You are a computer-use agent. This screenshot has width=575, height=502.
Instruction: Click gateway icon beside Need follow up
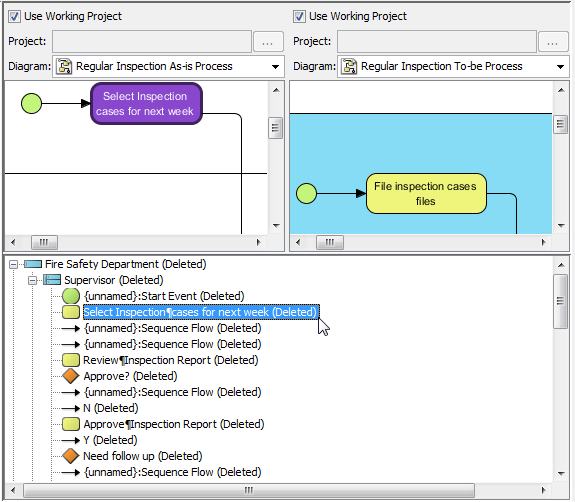pos(71,456)
